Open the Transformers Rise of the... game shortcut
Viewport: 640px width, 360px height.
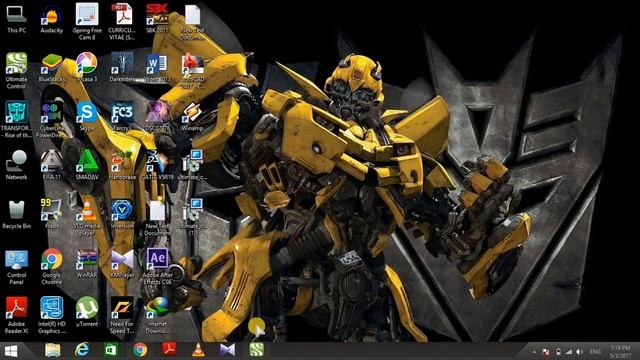pos(16,120)
